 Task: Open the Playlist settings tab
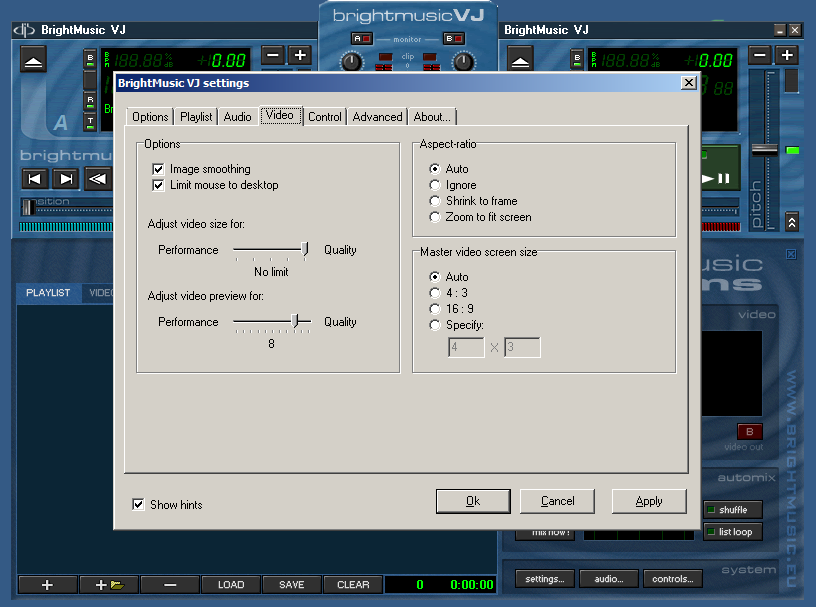(x=196, y=117)
